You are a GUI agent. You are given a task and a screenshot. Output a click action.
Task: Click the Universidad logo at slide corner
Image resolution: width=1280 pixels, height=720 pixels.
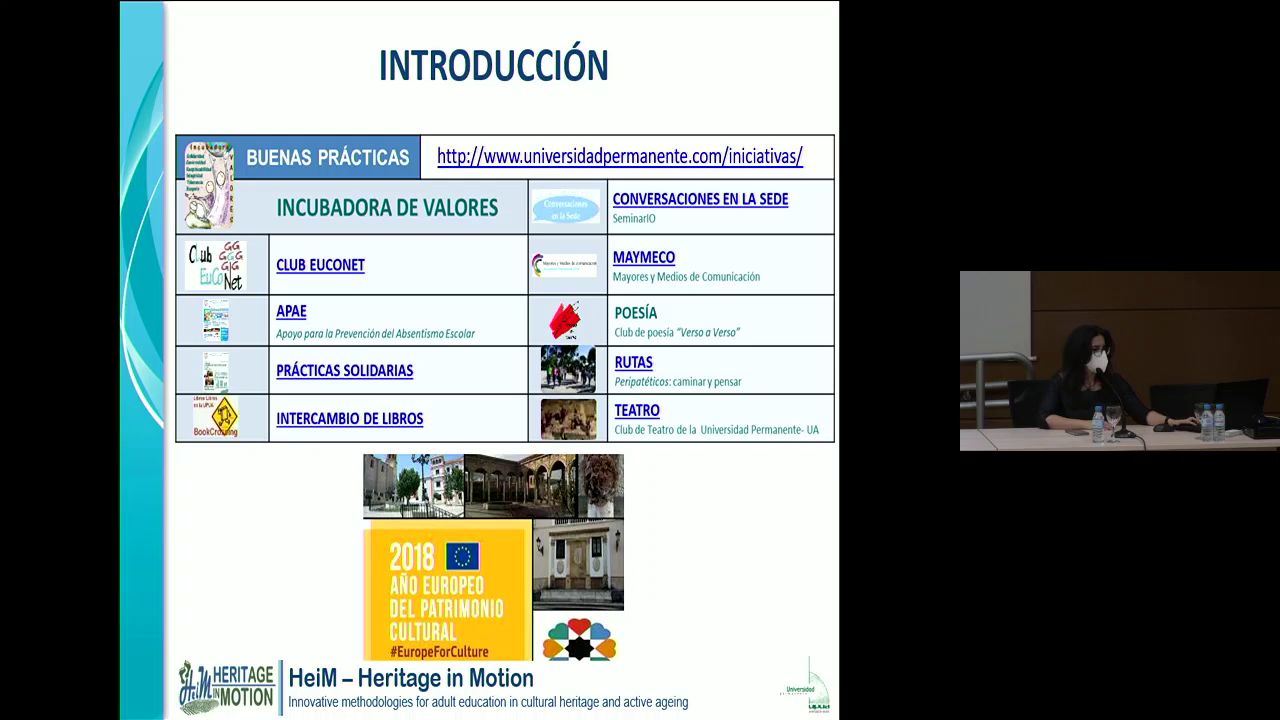805,686
